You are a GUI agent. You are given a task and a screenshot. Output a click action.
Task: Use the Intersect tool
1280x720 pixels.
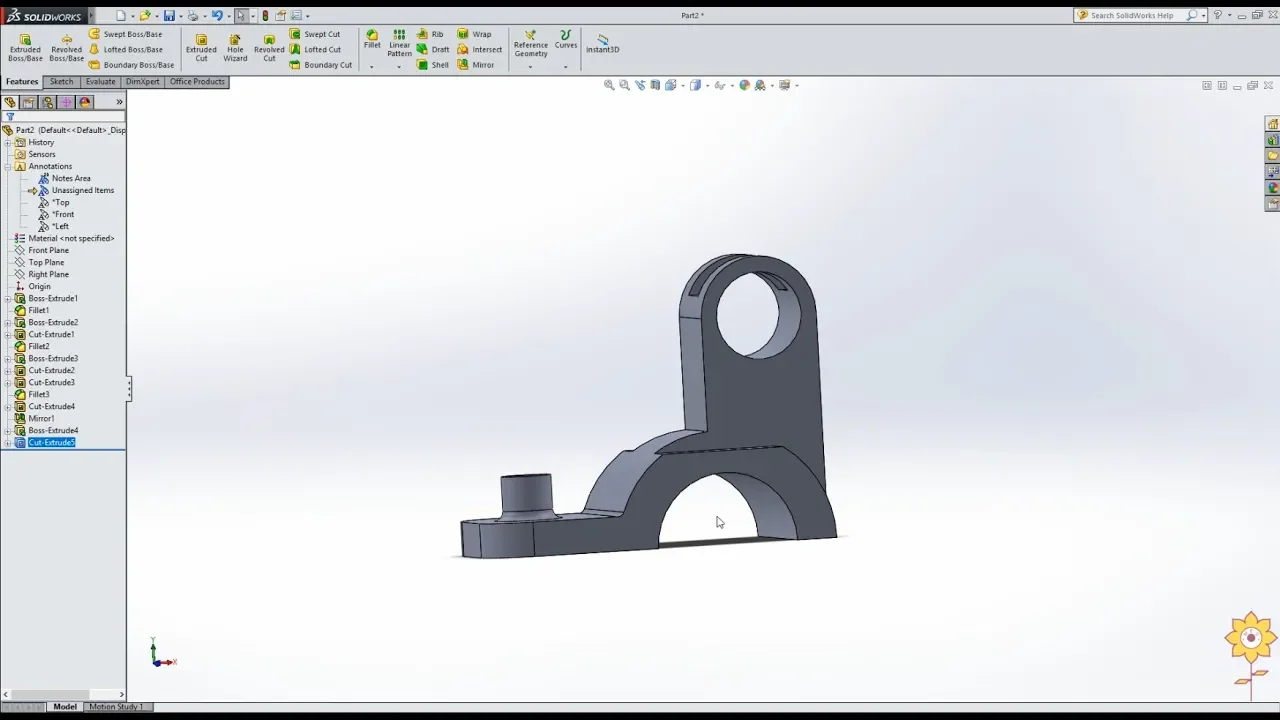[480, 49]
